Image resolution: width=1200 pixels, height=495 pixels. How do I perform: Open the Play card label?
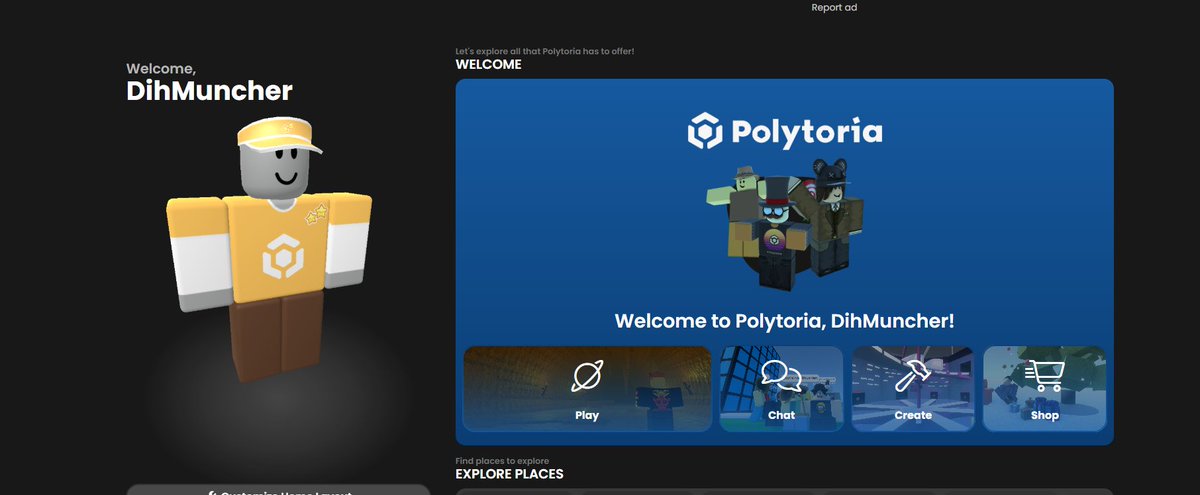587,415
